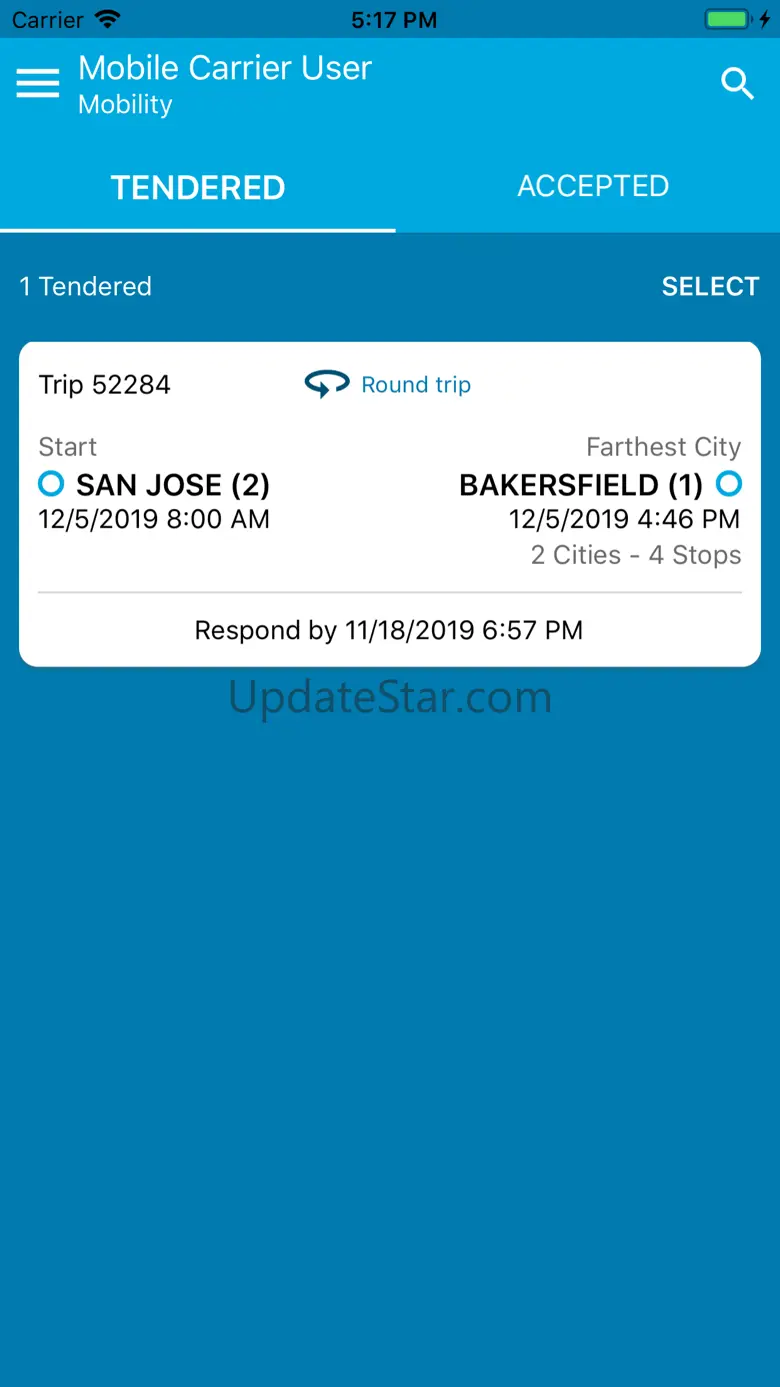Tap the 12/5/2019 8:00 AM start time
The height and width of the screenshot is (1387, 780).
click(x=154, y=519)
